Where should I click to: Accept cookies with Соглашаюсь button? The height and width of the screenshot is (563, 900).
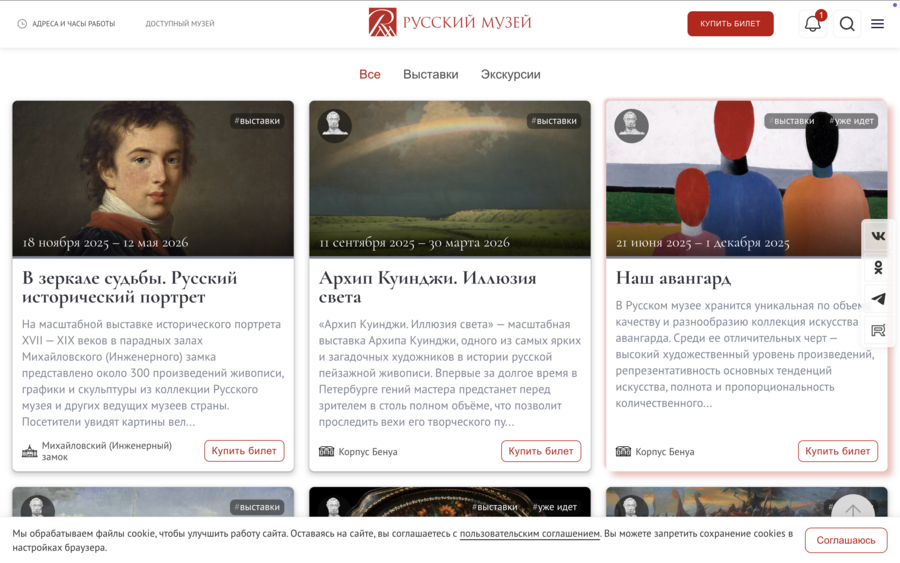[845, 540]
